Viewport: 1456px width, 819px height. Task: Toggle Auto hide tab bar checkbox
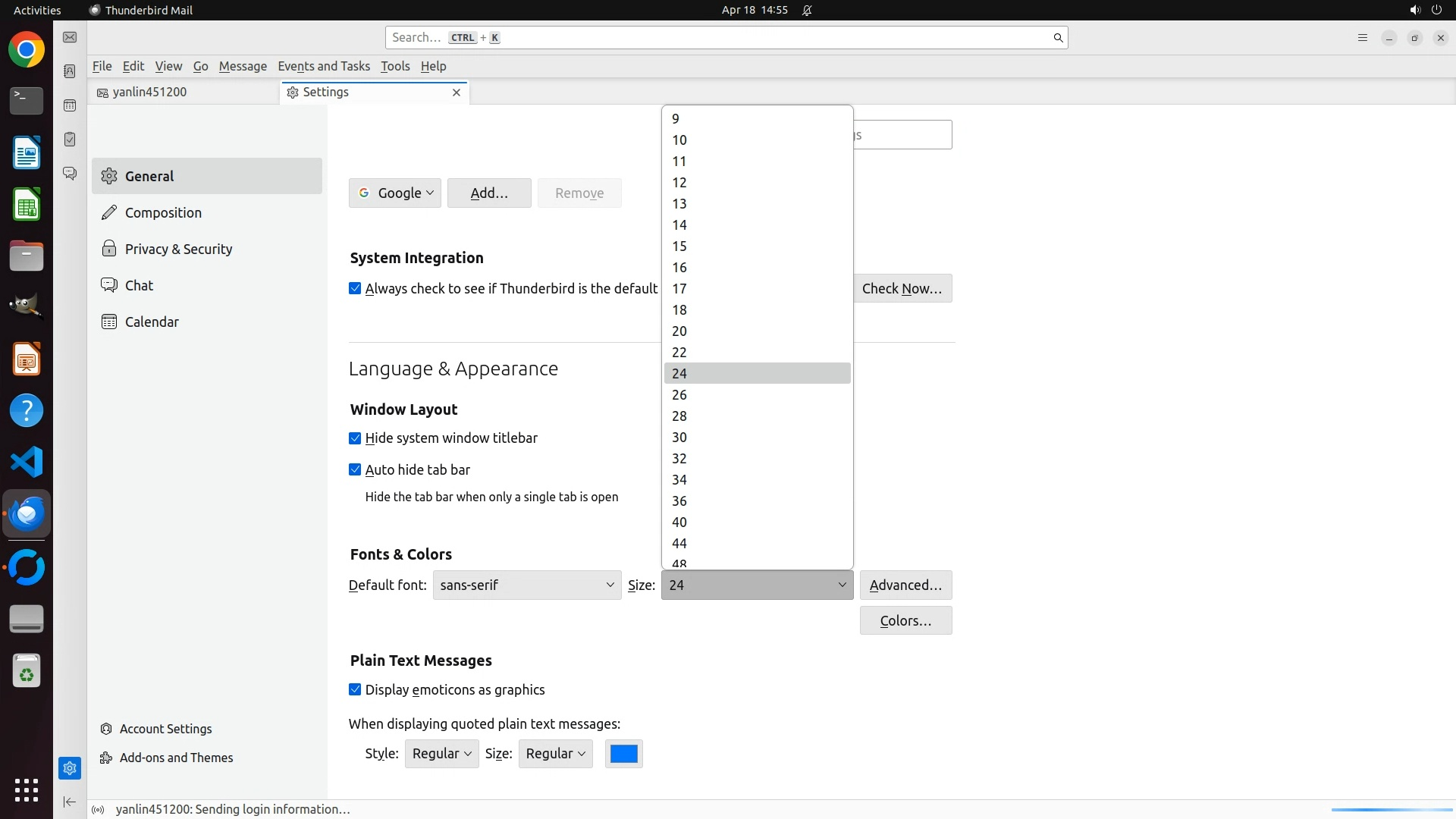pyautogui.click(x=355, y=470)
